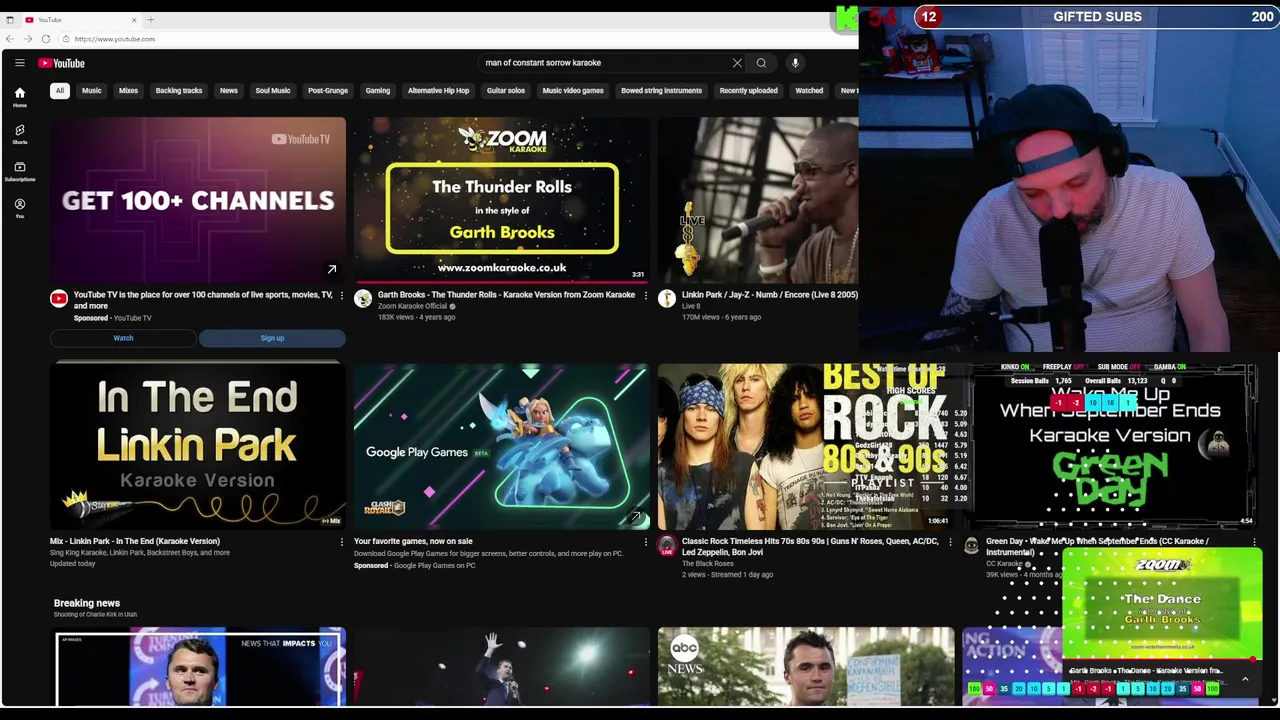Screen dimensions: 1280x720
Task: Open the ABC News breaking news thumbnail
Action: pos(805,666)
